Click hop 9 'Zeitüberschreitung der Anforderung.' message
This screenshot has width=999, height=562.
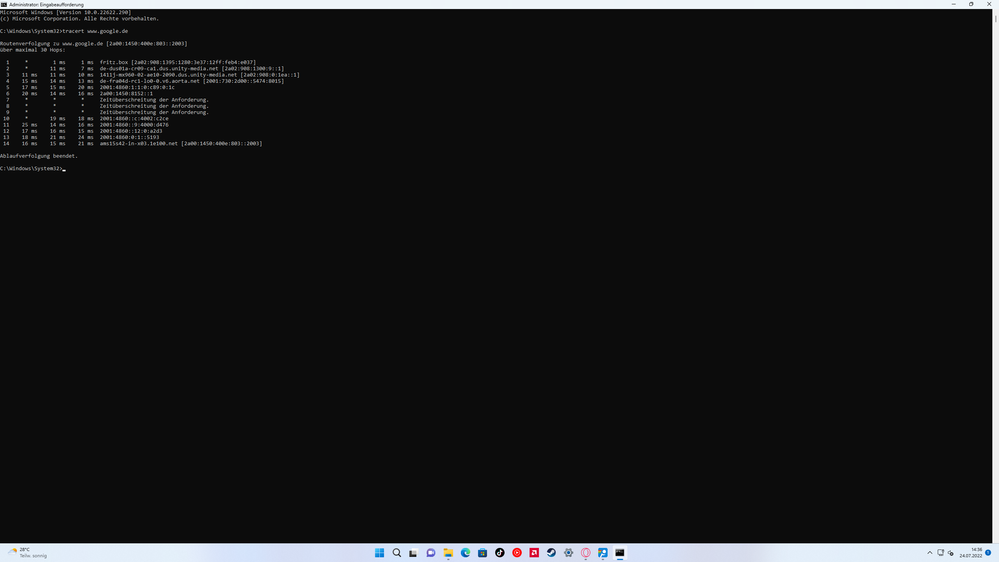point(154,112)
